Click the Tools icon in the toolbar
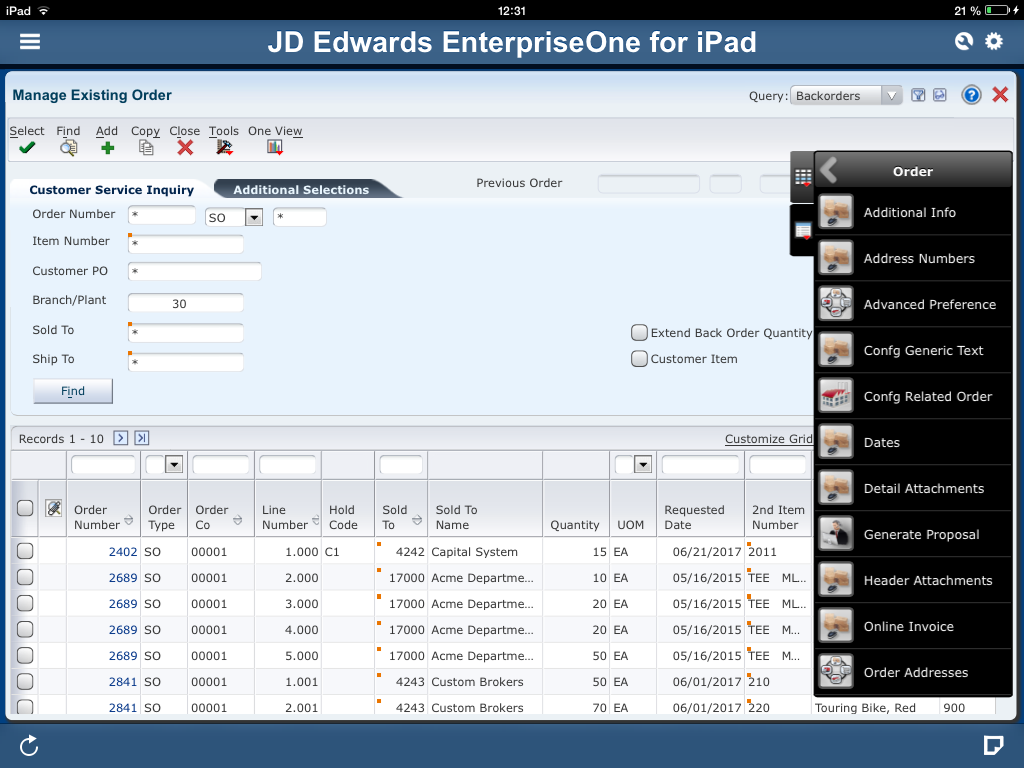 (222, 144)
